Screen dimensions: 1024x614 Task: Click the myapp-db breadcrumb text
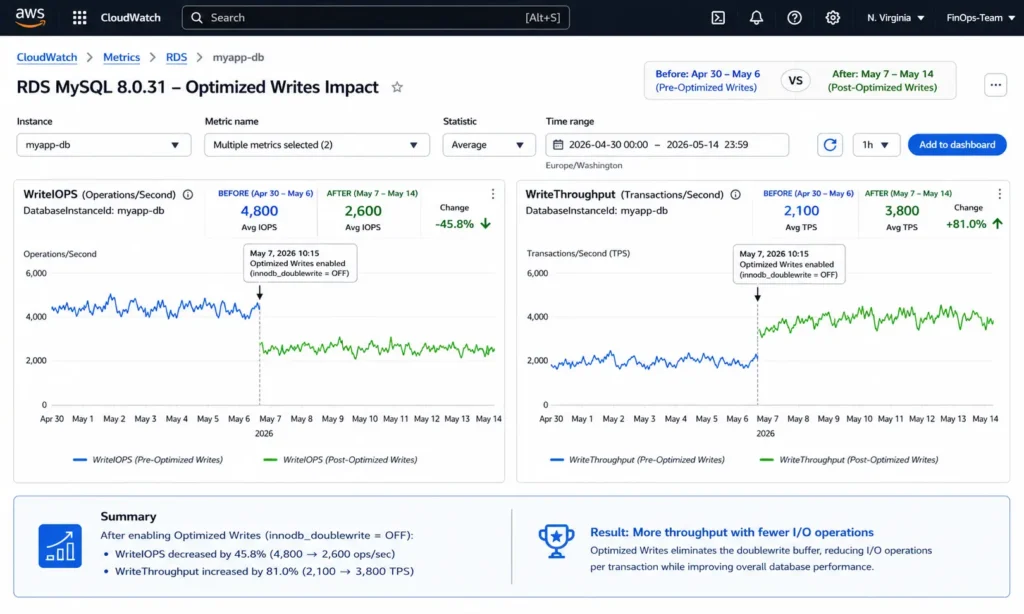click(238, 57)
